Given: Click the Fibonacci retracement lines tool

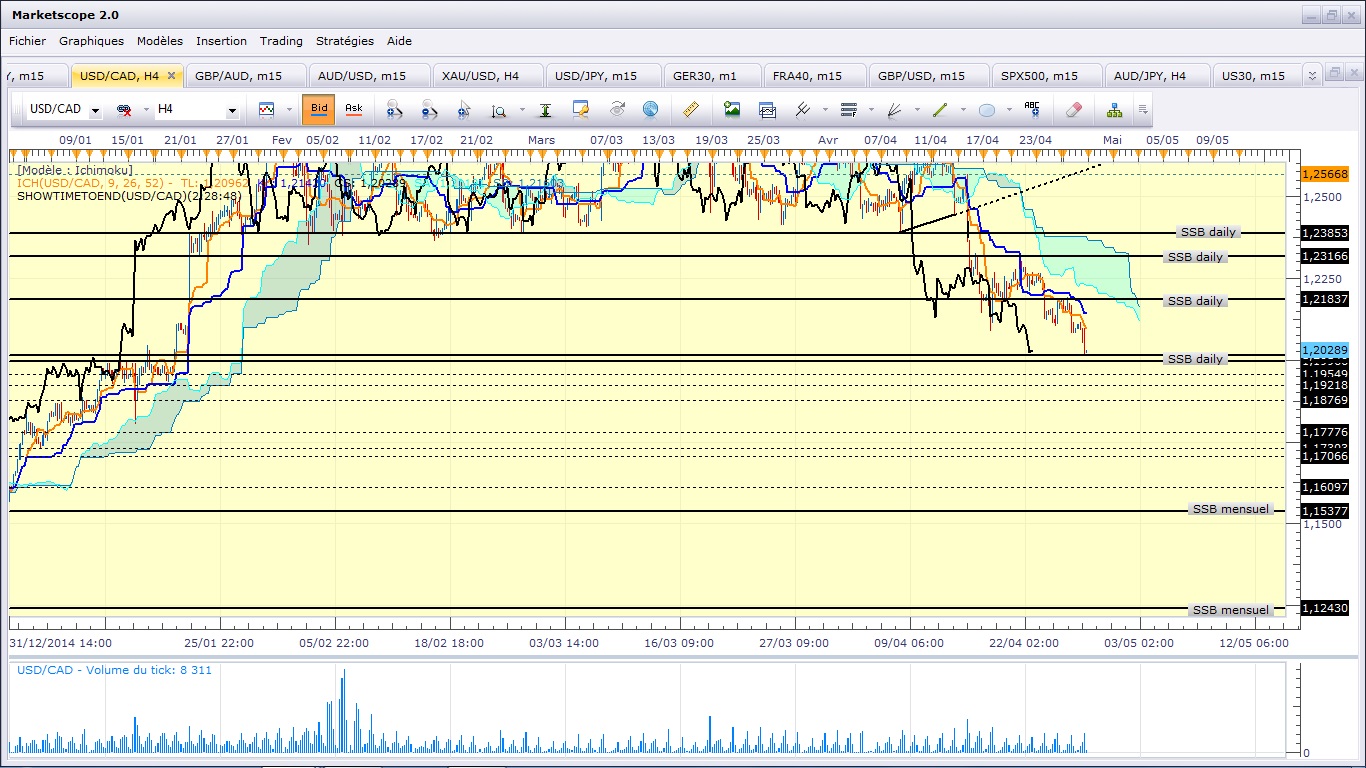Looking at the screenshot, I should tap(849, 110).
